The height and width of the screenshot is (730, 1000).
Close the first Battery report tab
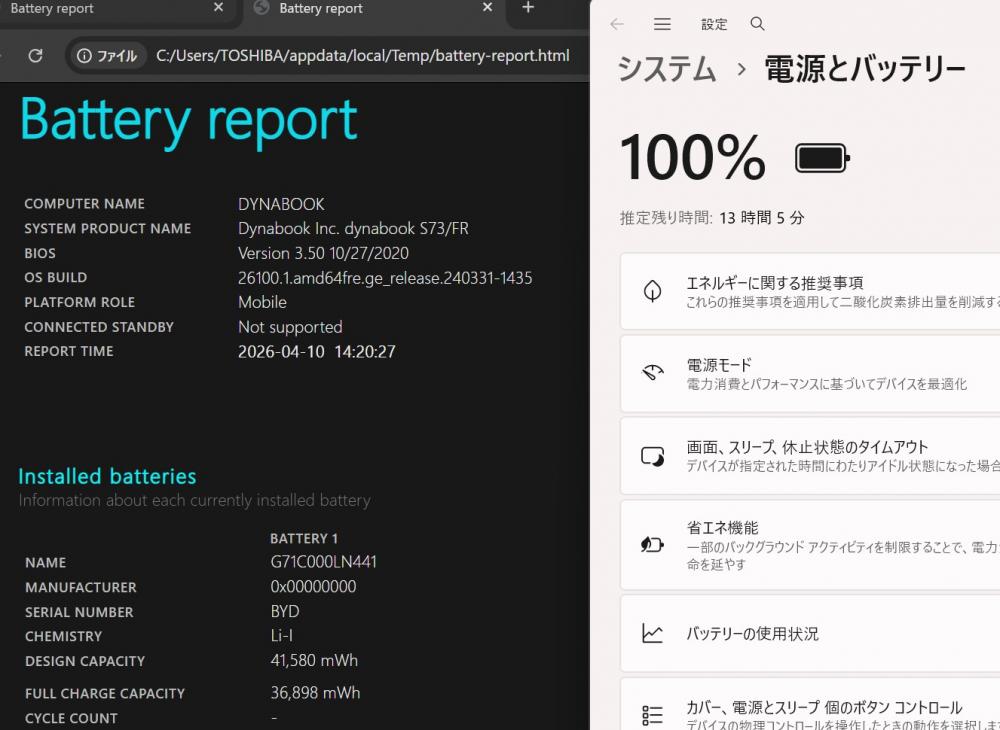point(218,9)
